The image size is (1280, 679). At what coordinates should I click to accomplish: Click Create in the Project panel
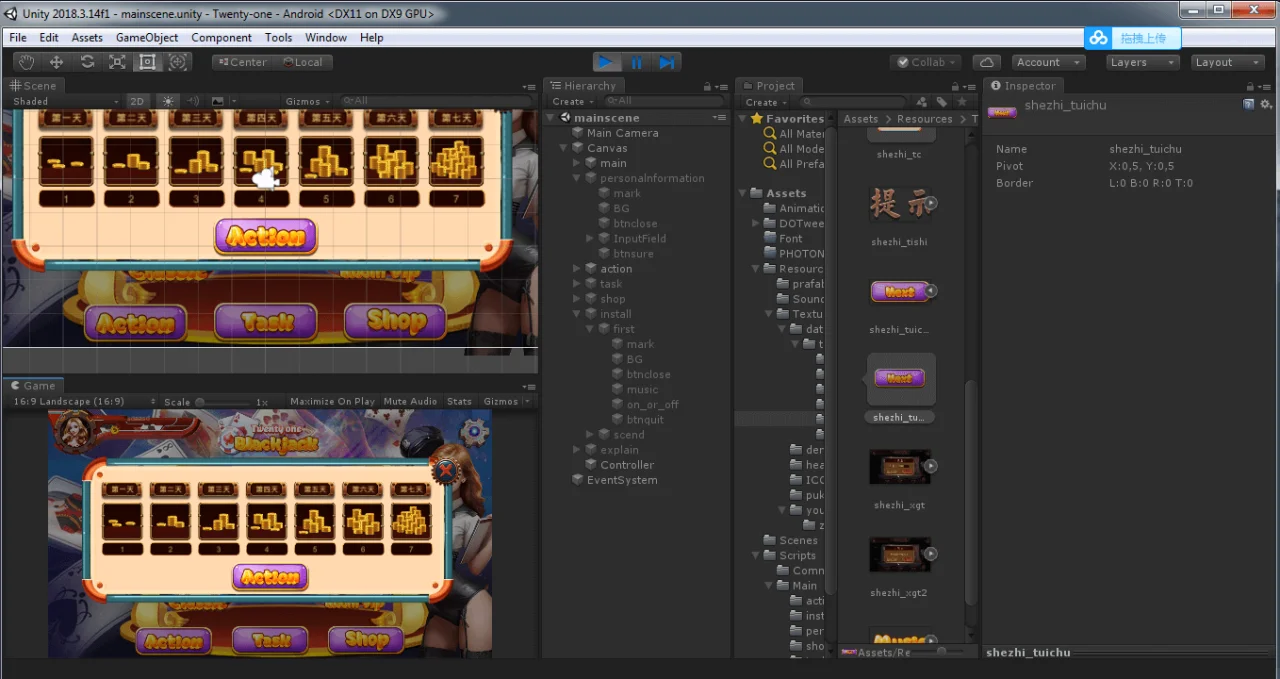click(764, 102)
